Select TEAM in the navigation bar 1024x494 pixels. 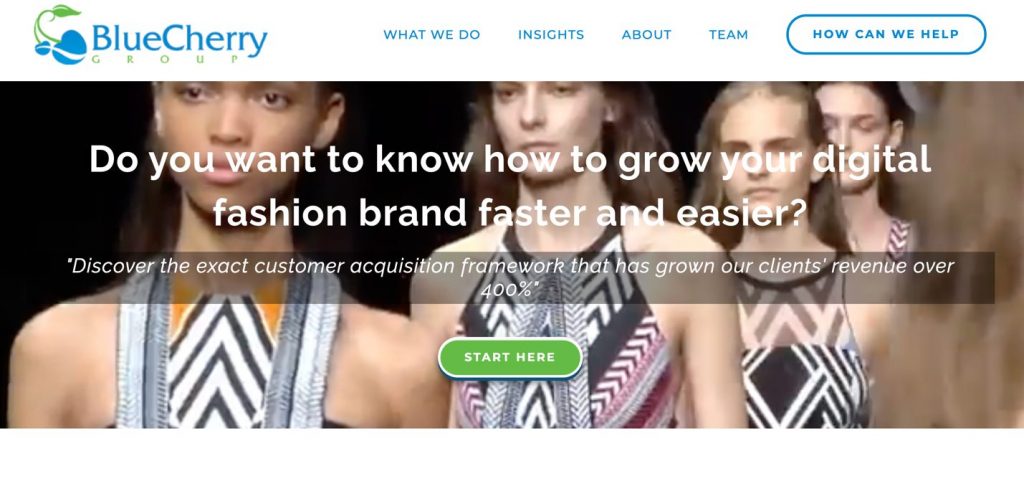(729, 35)
